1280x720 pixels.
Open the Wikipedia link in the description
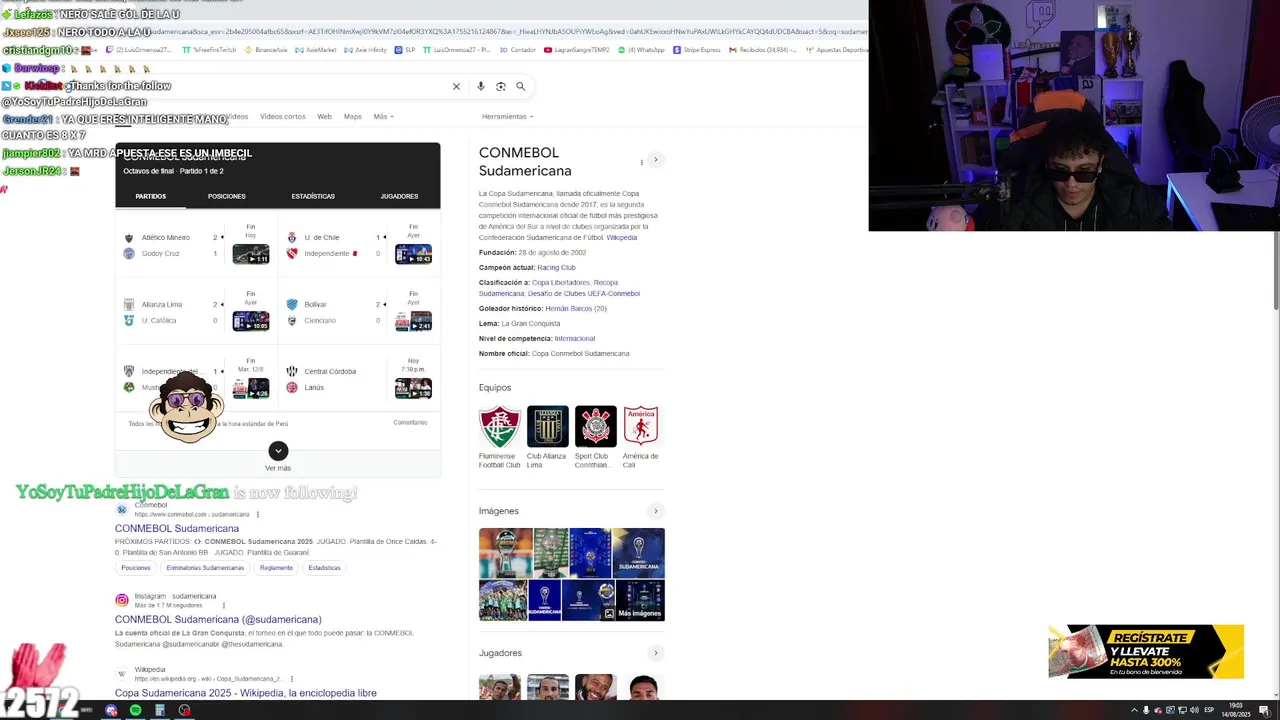click(x=621, y=237)
